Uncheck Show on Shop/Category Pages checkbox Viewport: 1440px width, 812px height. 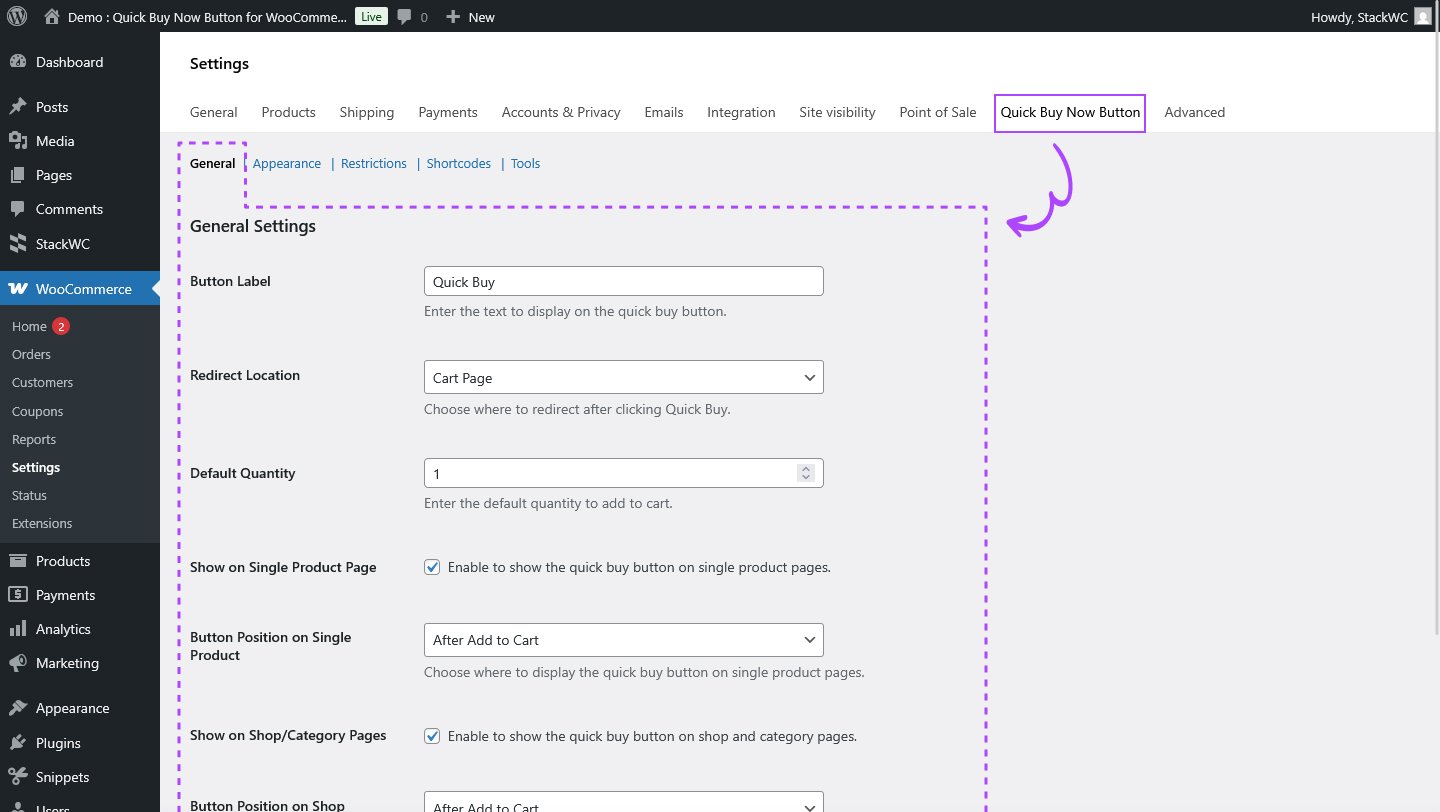[x=432, y=736]
